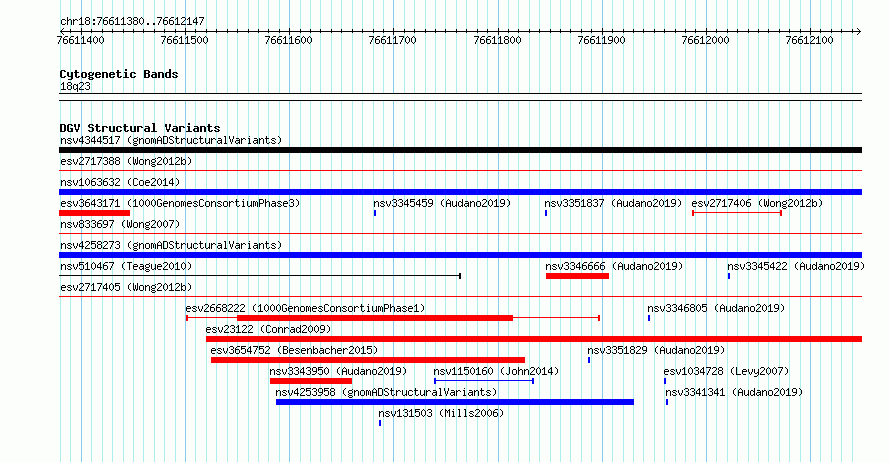
Task: Click the nsv3351837 blue insertion marker
Action: (x=546, y=213)
